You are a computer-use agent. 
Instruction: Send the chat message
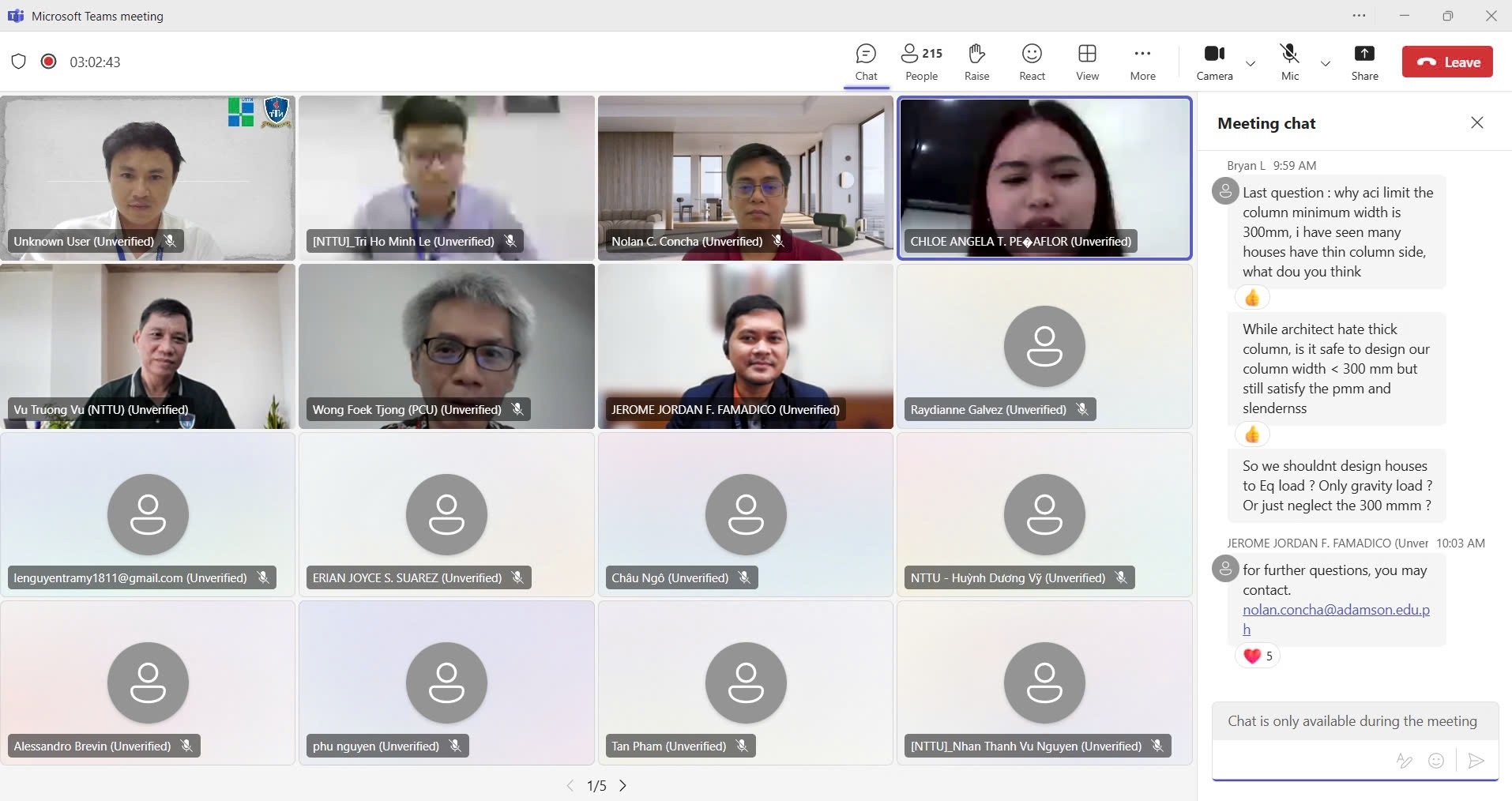[1475, 761]
